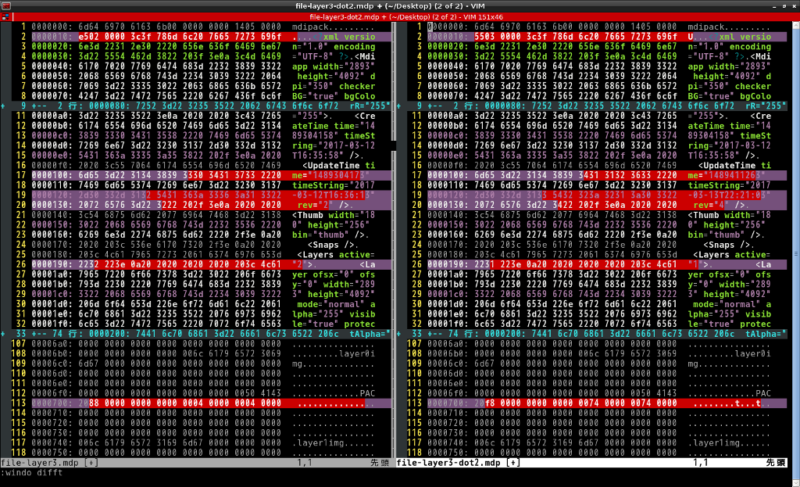The image size is (800, 487).
Task: Click the file-layer3.mdp [+] status line
Action: coord(196,463)
